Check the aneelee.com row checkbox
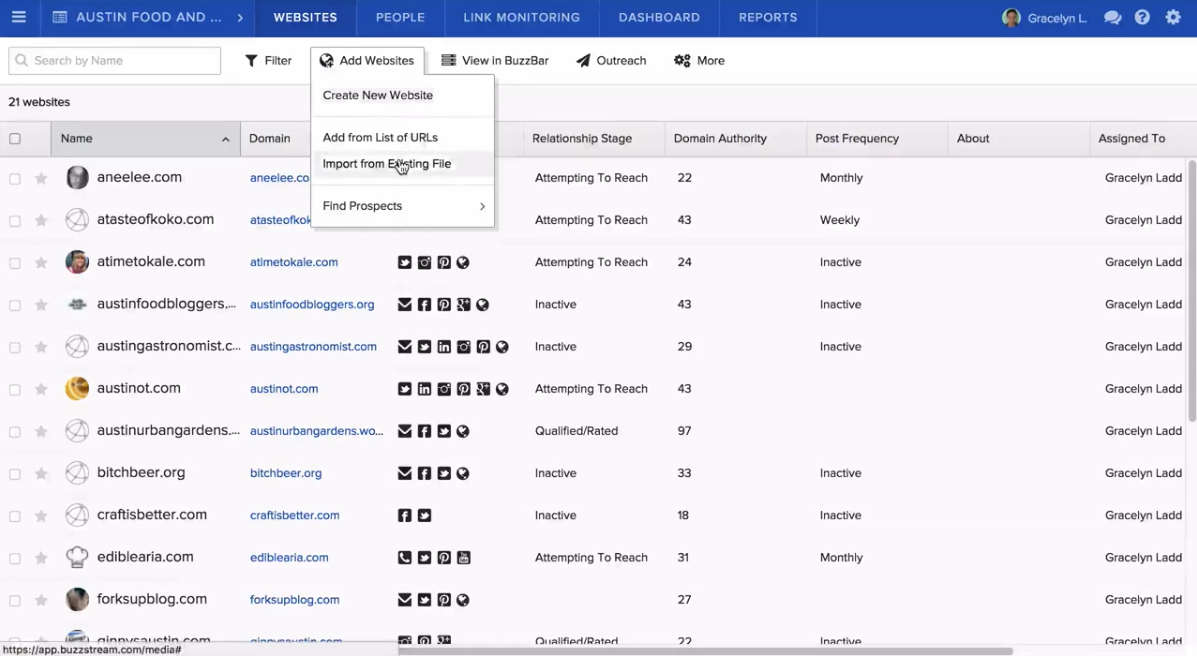 pos(15,179)
